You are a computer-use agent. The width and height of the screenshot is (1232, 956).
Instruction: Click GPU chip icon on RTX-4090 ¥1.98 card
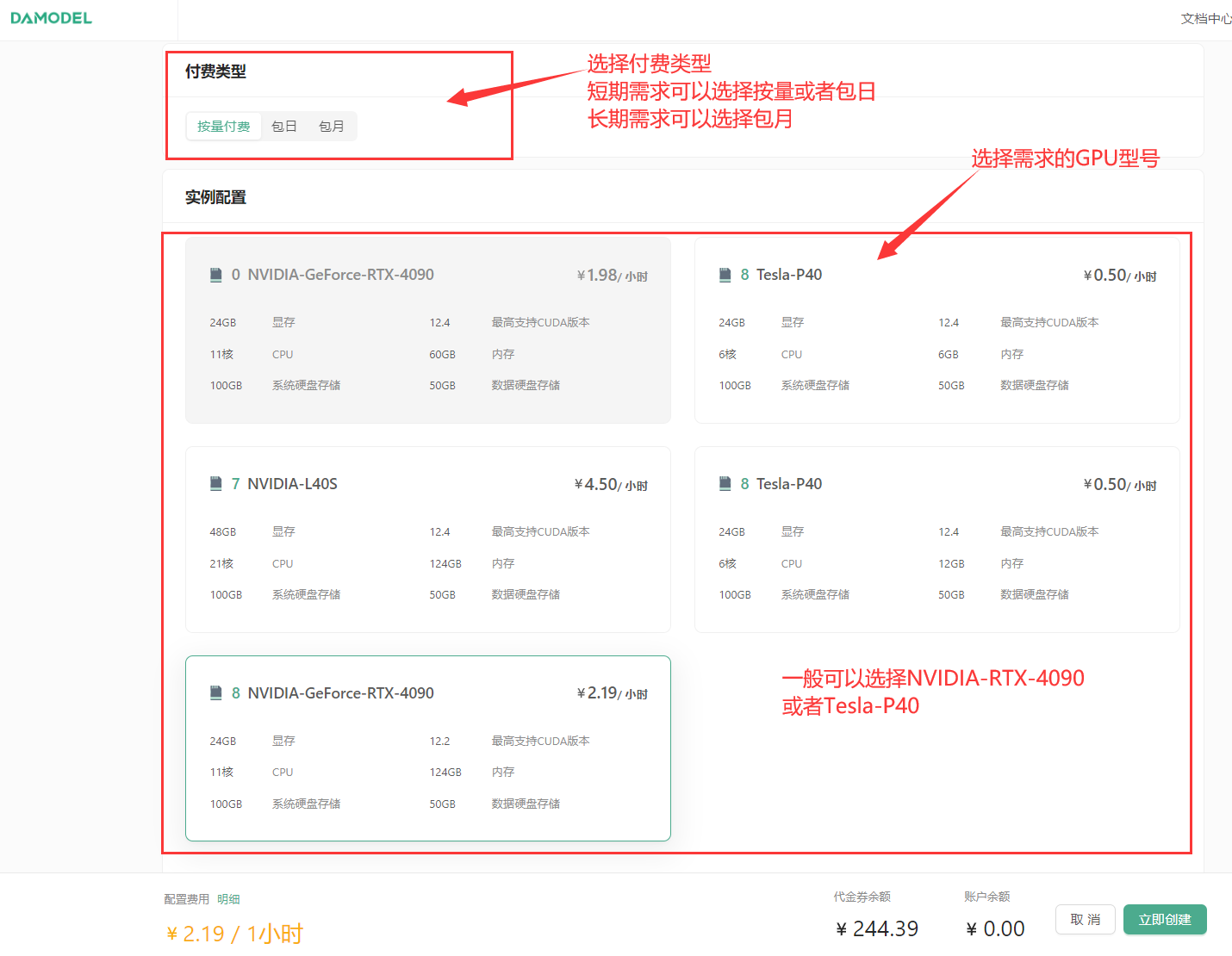[x=216, y=275]
